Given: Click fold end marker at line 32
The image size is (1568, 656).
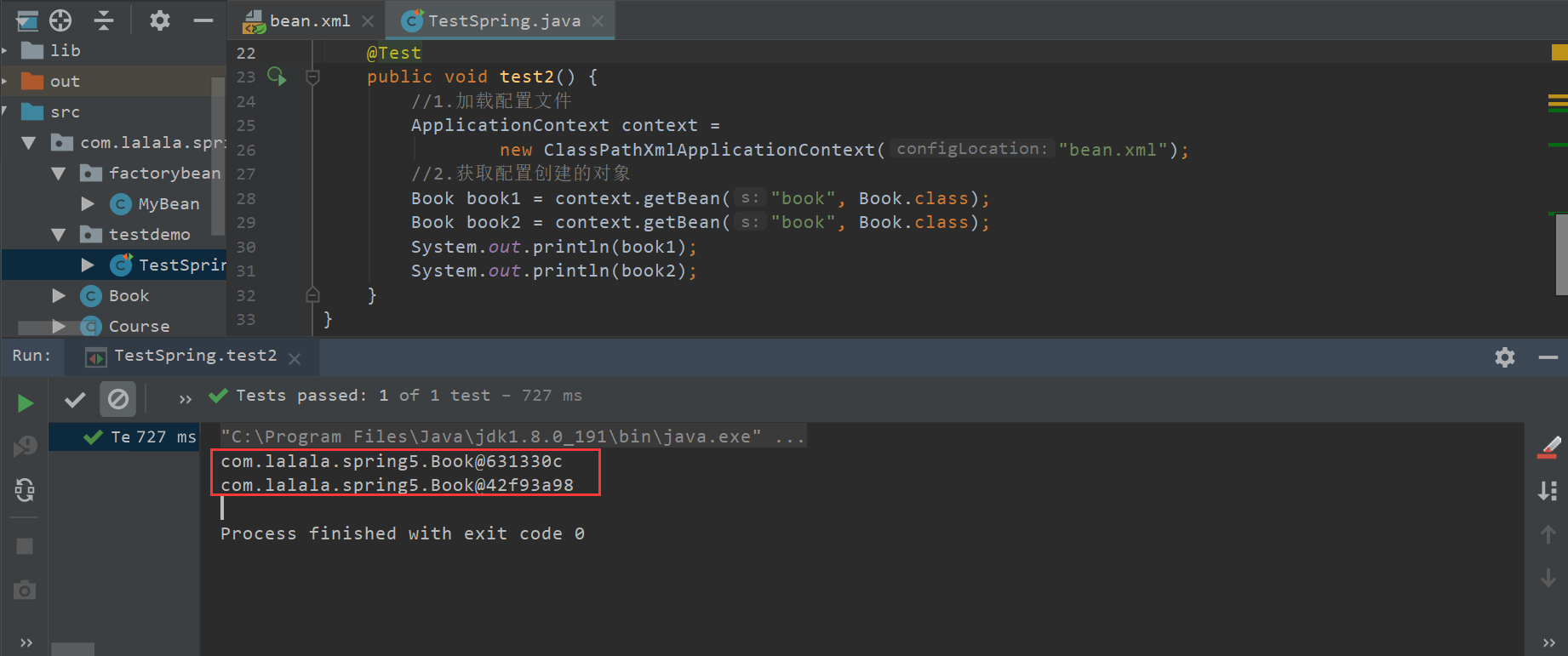Looking at the screenshot, I should [x=312, y=295].
